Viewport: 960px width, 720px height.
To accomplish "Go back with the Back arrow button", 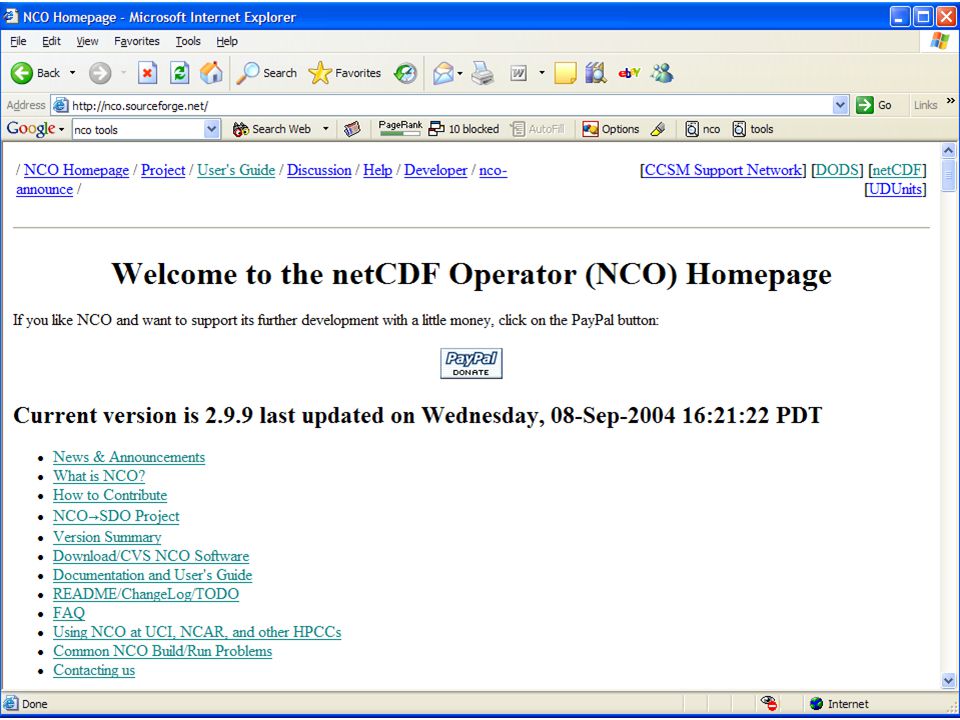I will 35,73.
